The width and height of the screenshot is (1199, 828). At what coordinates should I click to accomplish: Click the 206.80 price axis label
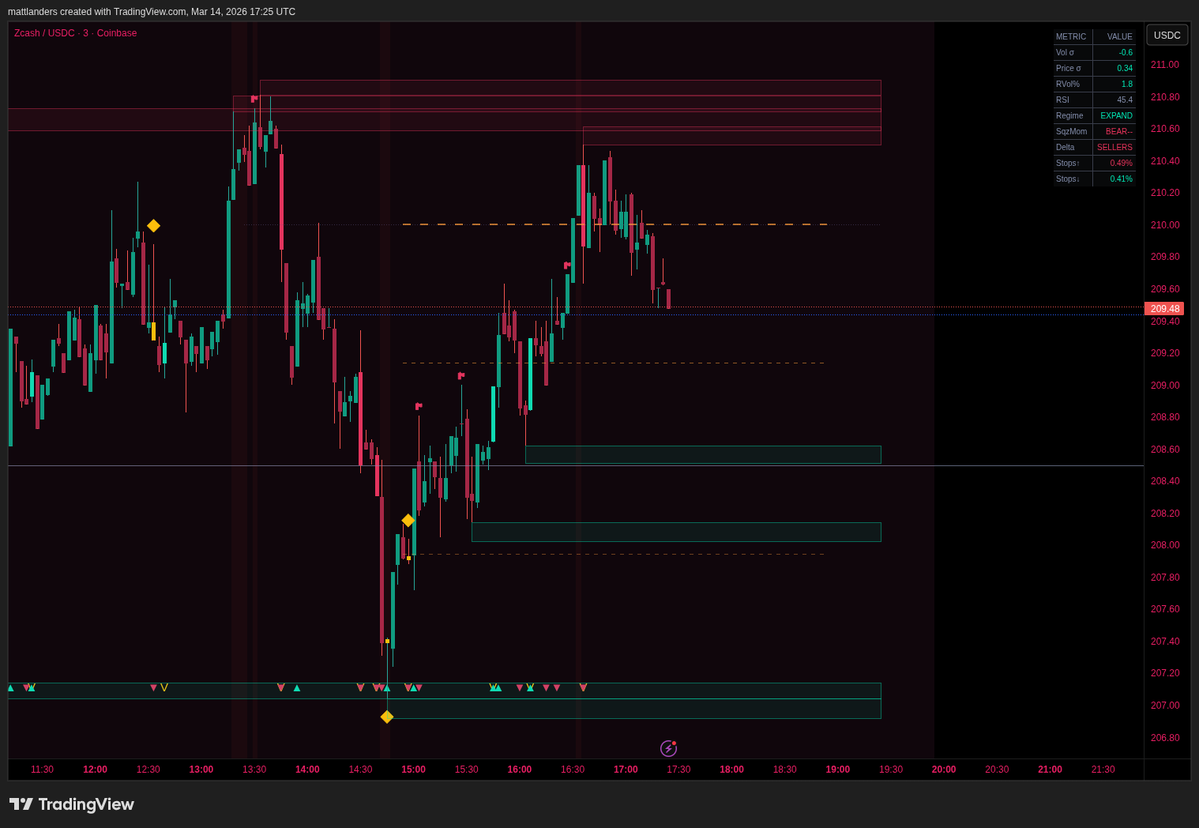coord(1165,738)
